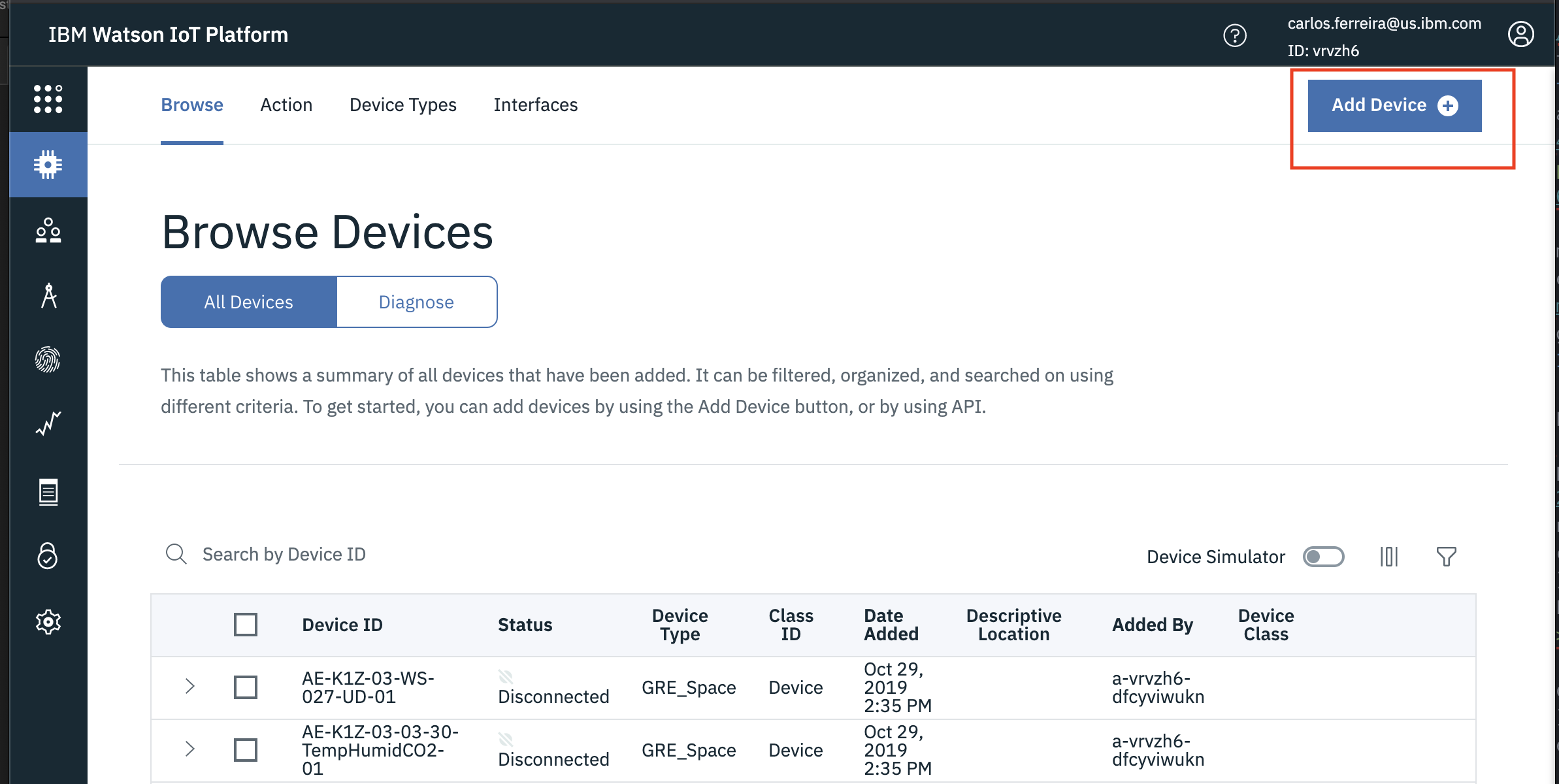Expand the AE-K1Z-03-03-30-TempHumidCO2-01 row

coord(190,749)
